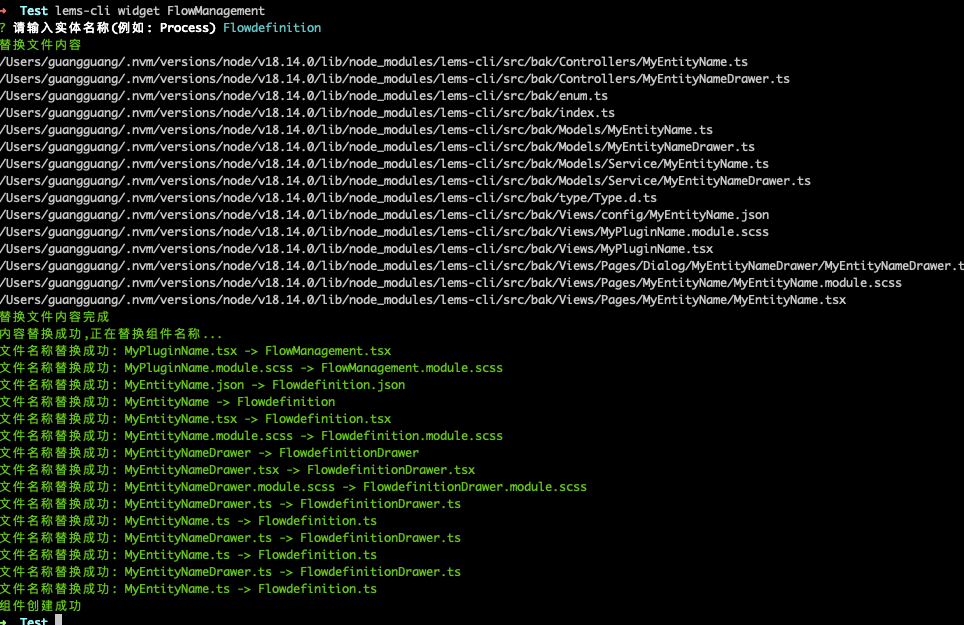Viewport: 964px width, 625px height.
Task: Click the src/bak/index.ts path line
Action: [307, 113]
